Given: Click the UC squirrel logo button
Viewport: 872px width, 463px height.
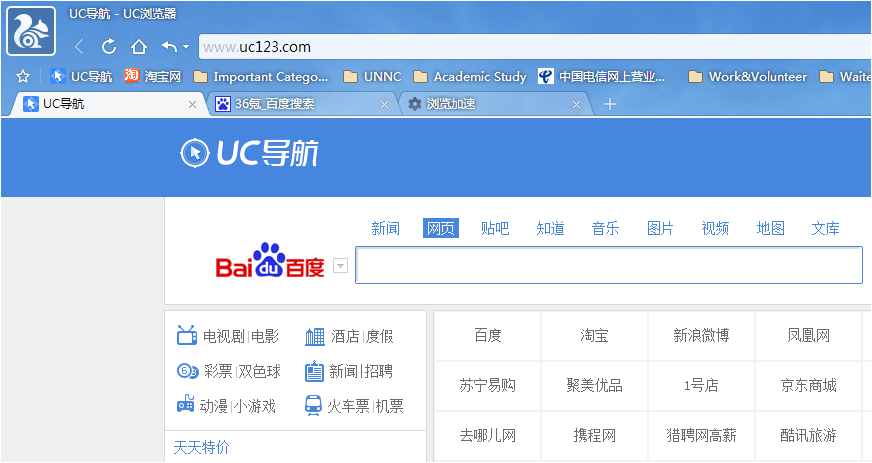Looking at the screenshot, I should tap(31, 31).
